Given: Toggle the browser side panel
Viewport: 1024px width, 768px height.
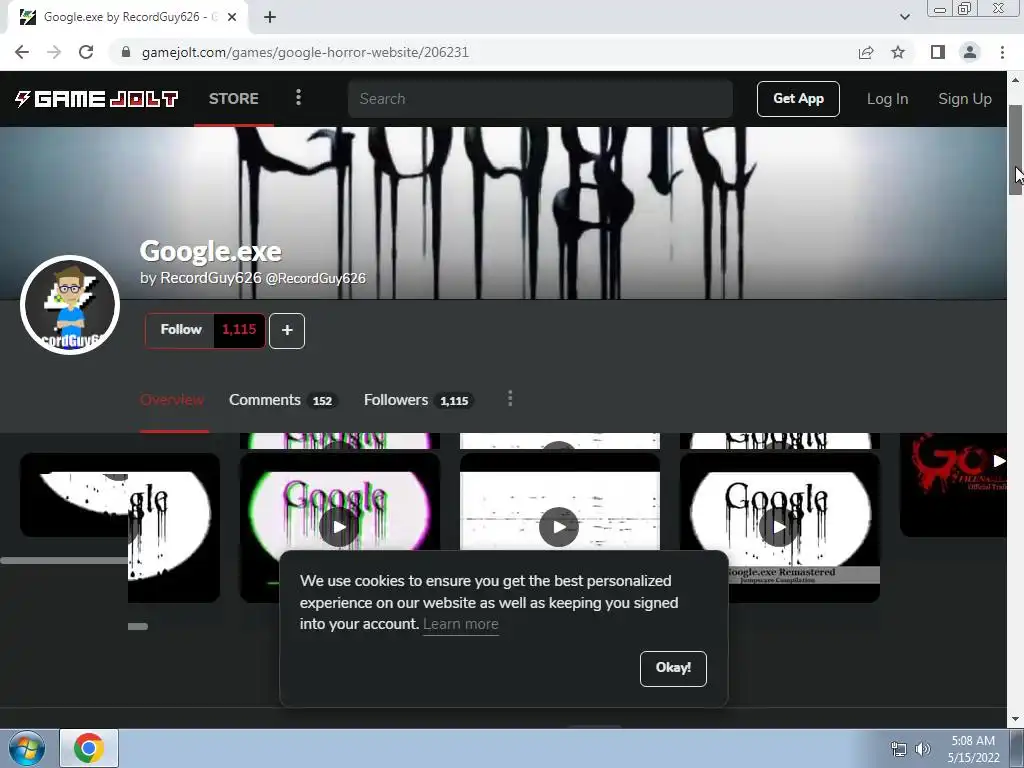Looking at the screenshot, I should pyautogui.click(x=938, y=52).
